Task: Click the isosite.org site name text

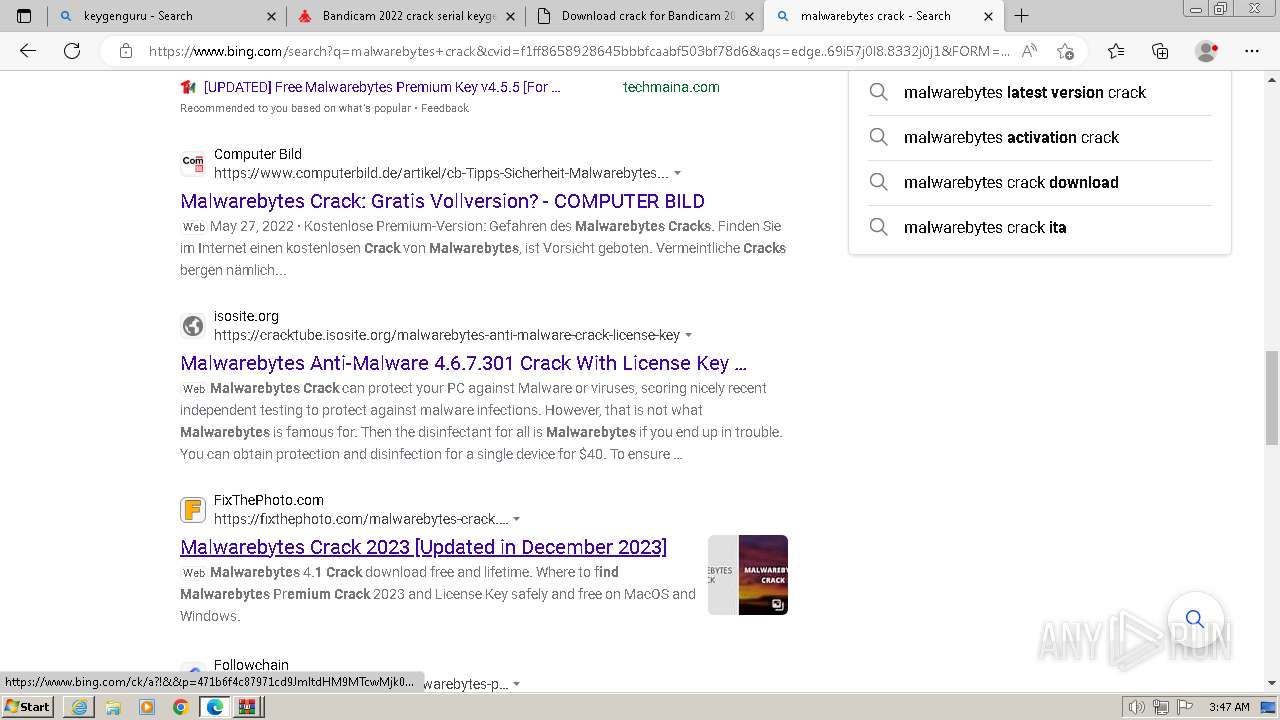Action: coord(246,316)
